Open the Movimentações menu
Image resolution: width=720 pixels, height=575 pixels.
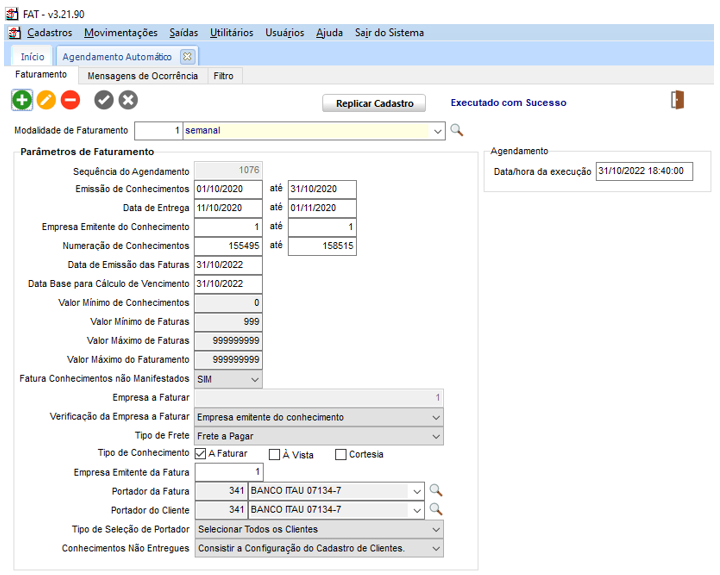120,33
